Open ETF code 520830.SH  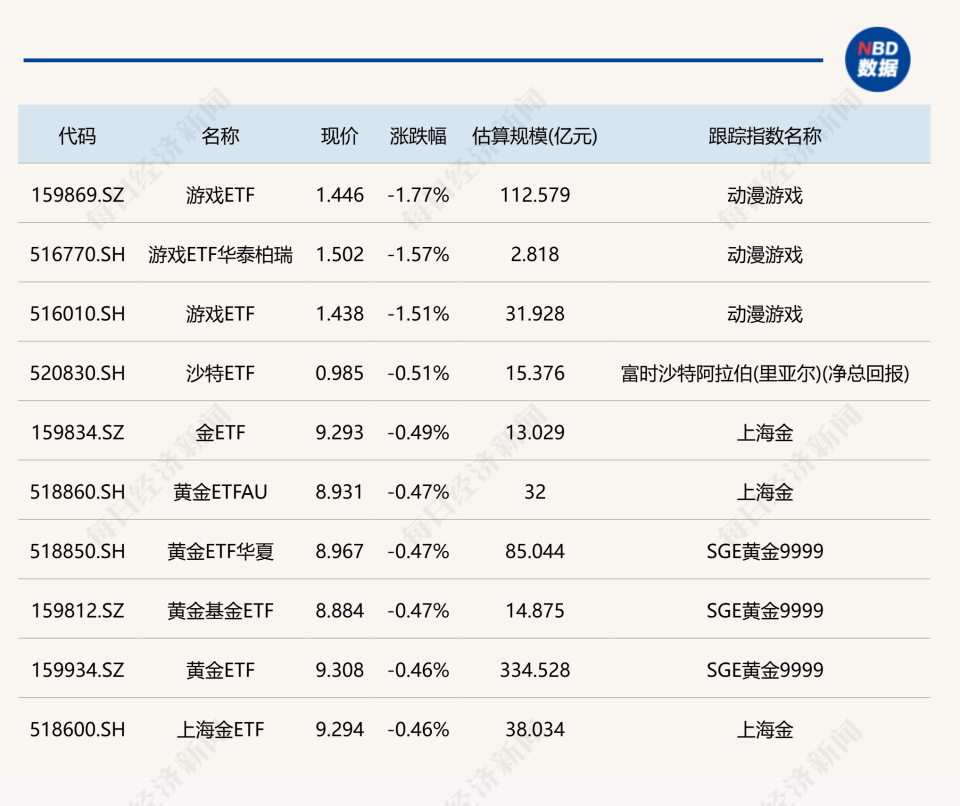pyautogui.click(x=78, y=373)
